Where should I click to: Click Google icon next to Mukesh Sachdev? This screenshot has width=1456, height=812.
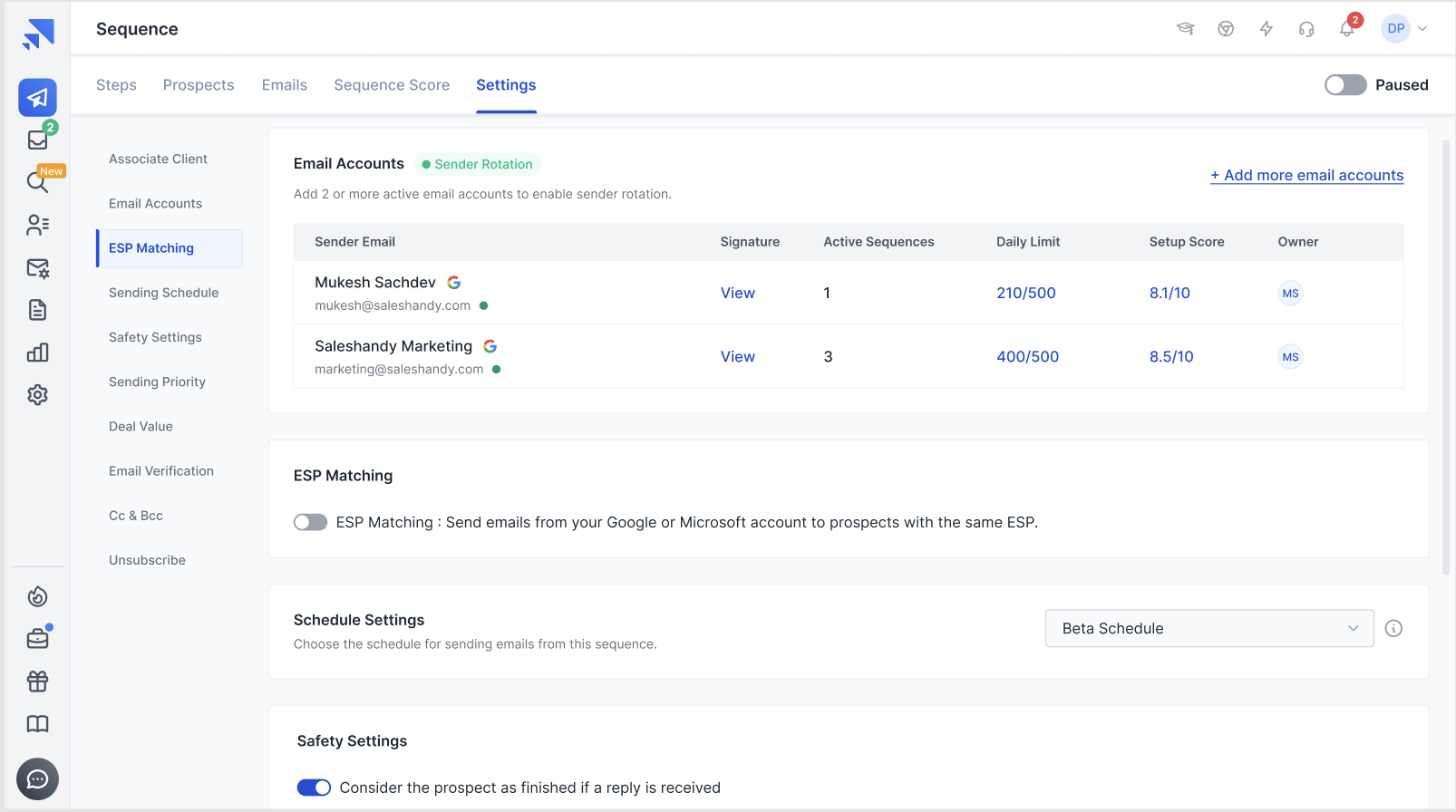454,283
